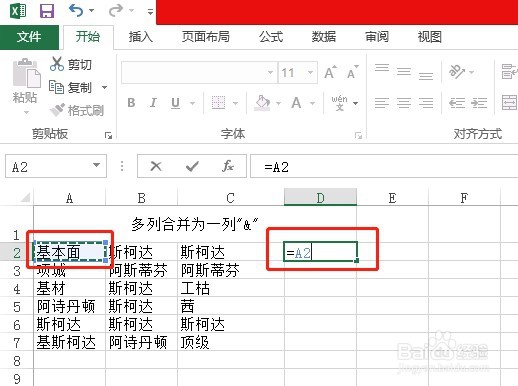Open the borders dropdown arrow
Image resolution: width=518 pixels, height=386 pixels.
coord(235,103)
